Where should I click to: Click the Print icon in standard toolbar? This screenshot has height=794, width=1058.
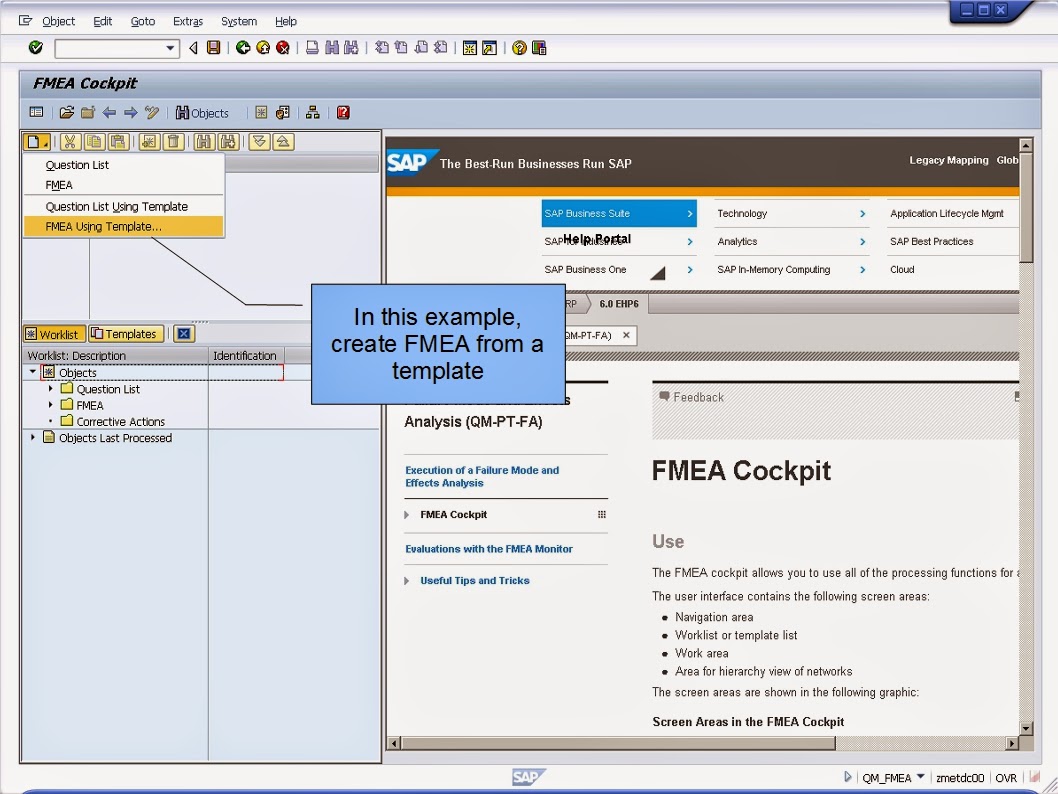point(312,47)
